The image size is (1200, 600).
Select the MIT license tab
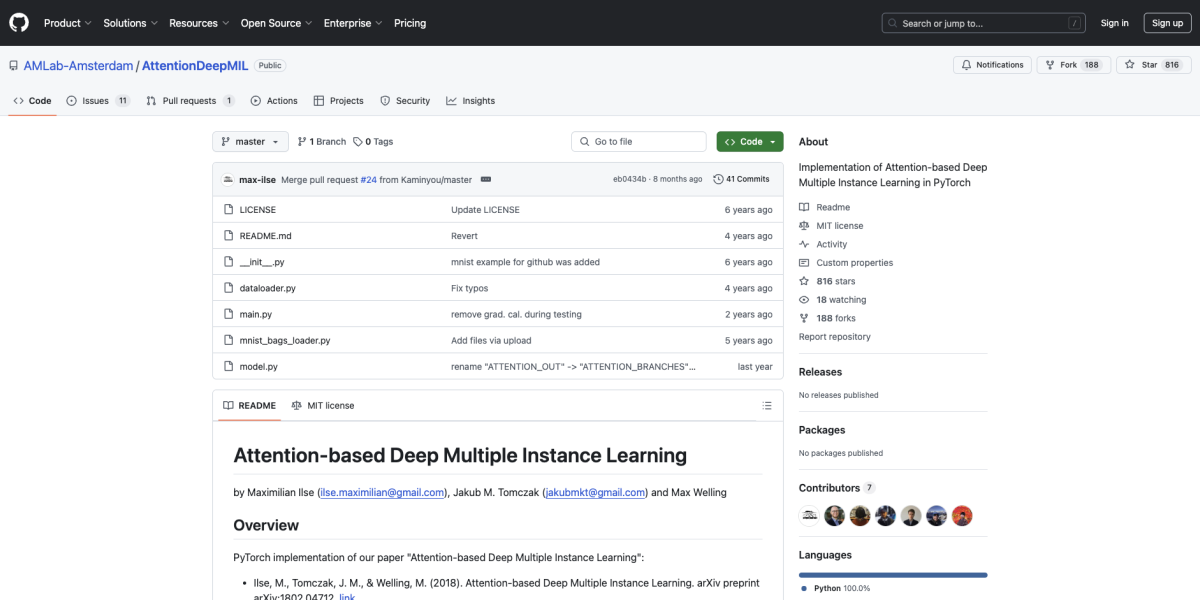click(322, 406)
